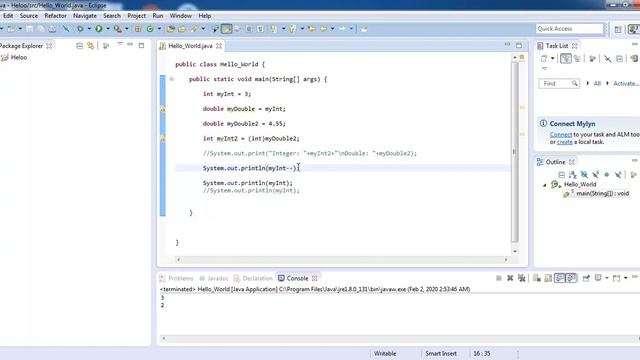
Task: Collapse All in Package Explorer
Action: click(x=80, y=46)
